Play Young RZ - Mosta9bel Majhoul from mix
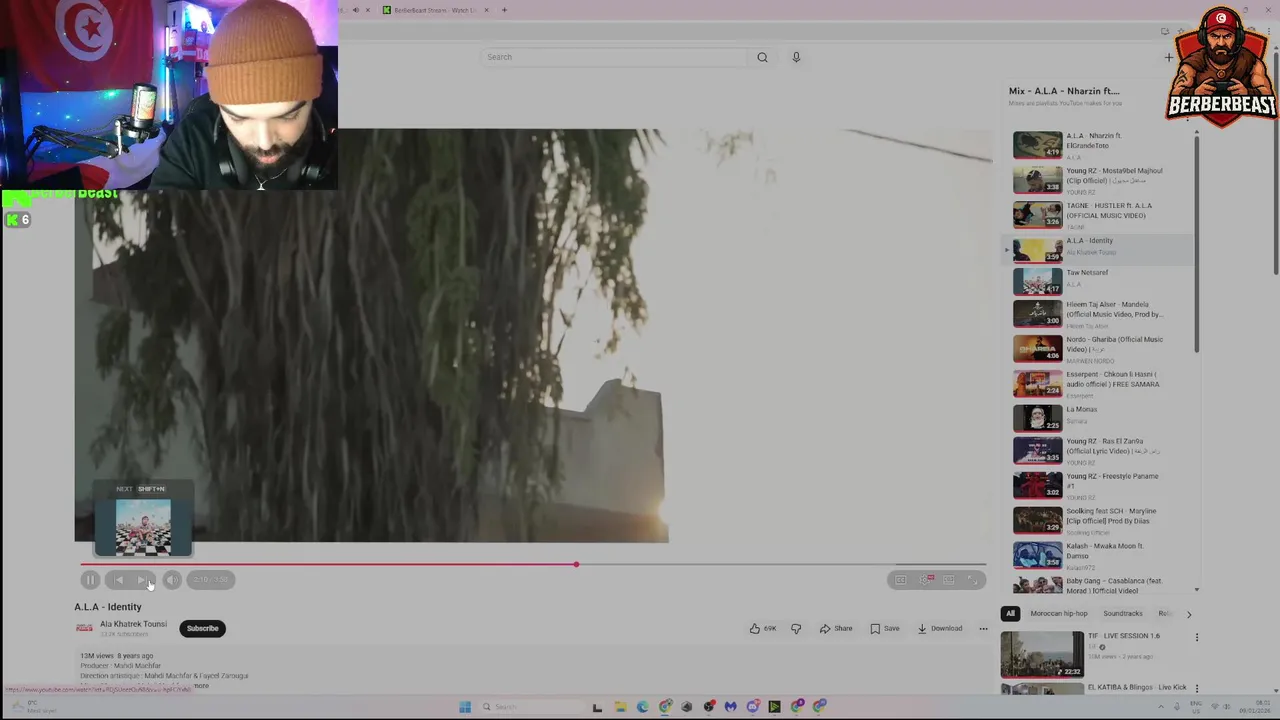This screenshot has width=1280, height=720. tap(1100, 180)
